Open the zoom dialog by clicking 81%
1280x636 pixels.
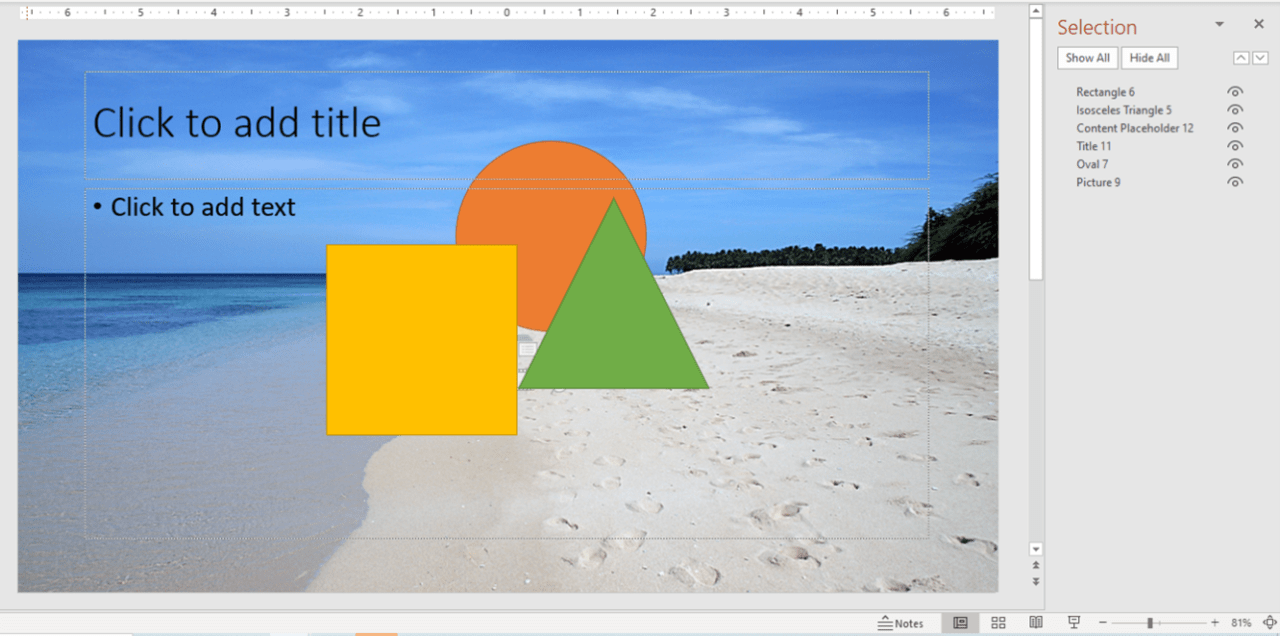pyautogui.click(x=1244, y=622)
